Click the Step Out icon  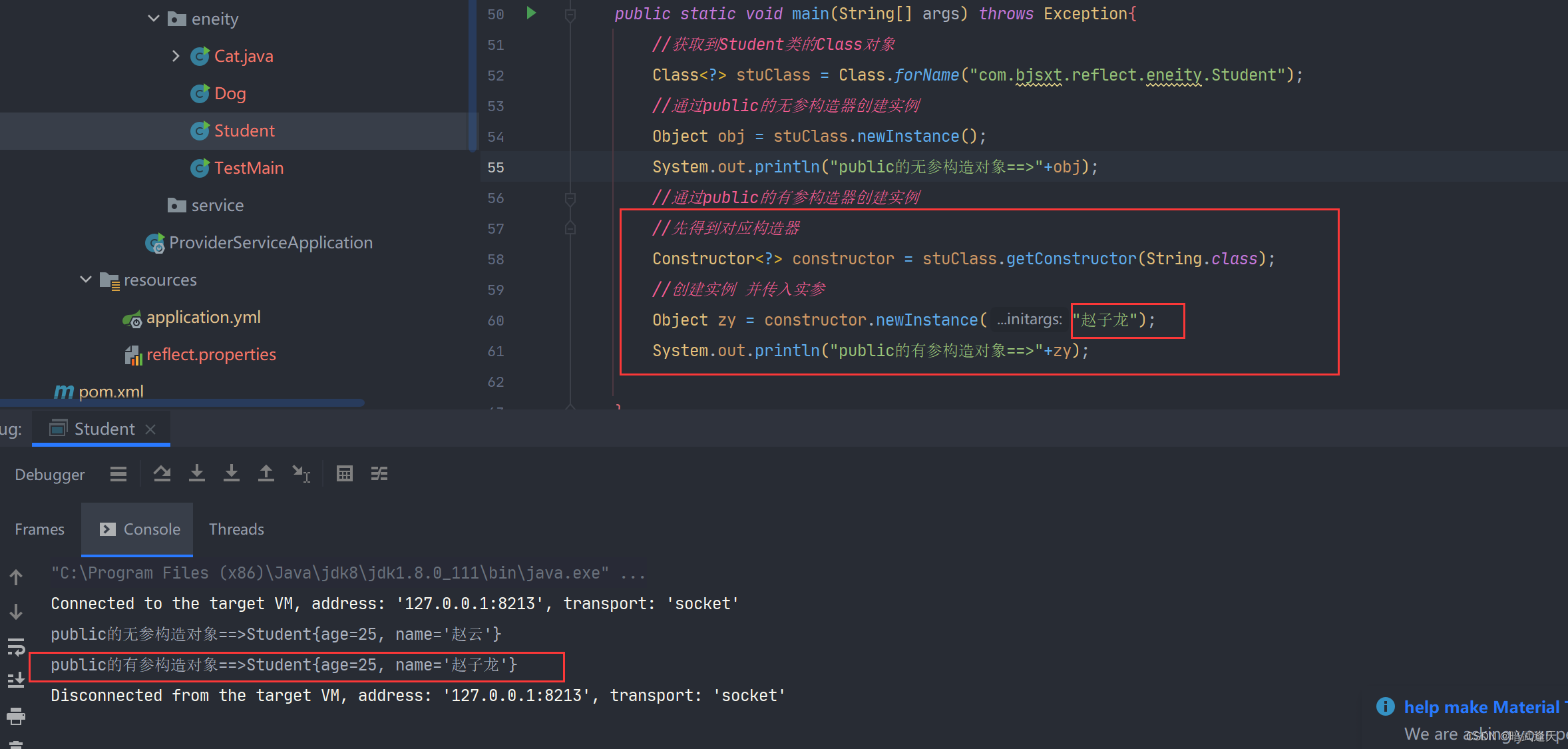coord(266,473)
